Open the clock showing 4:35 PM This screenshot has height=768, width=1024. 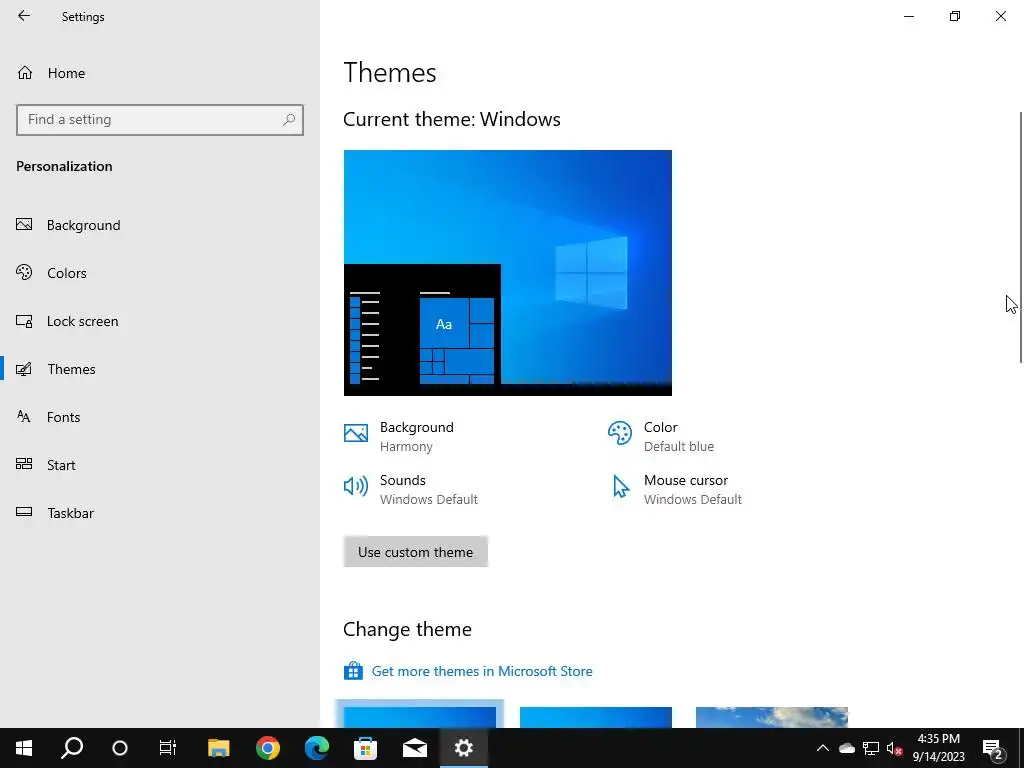point(938,748)
